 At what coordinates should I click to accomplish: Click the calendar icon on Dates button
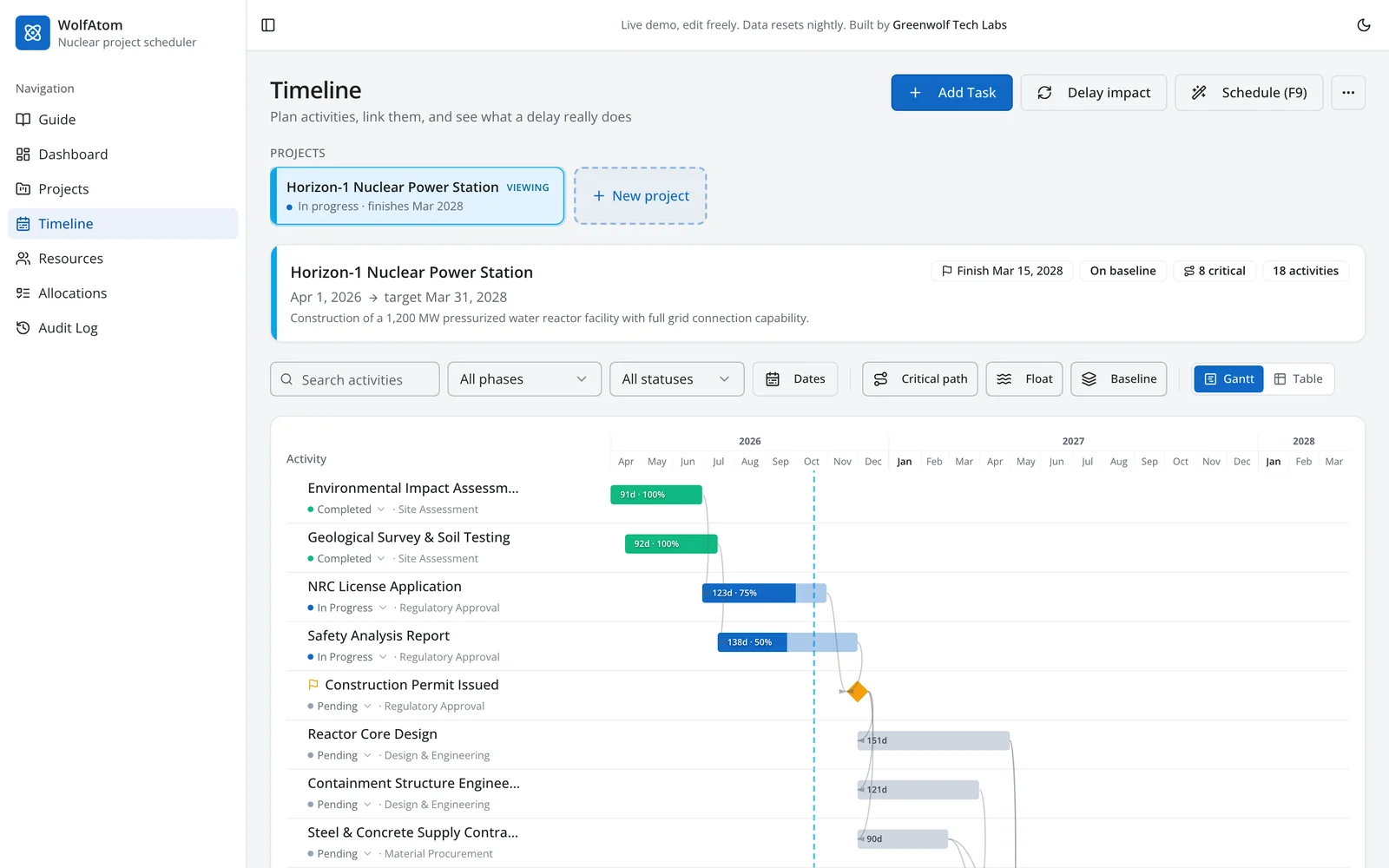(773, 379)
